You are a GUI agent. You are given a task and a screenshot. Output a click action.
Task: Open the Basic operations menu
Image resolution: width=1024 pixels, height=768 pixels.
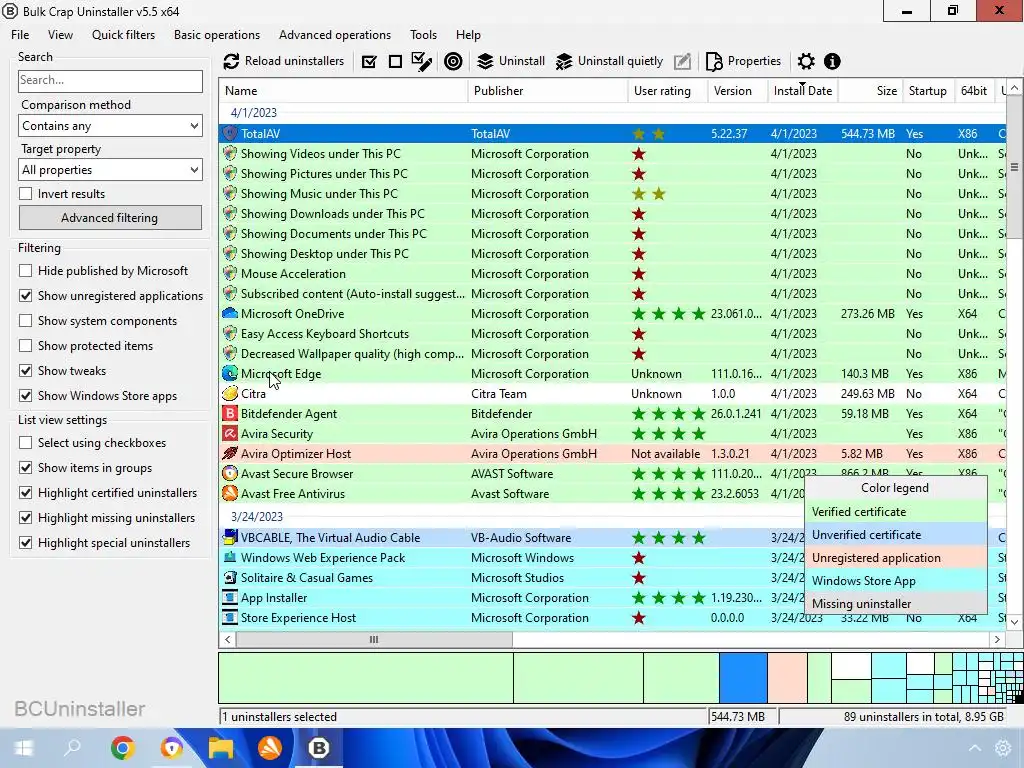[217, 35]
